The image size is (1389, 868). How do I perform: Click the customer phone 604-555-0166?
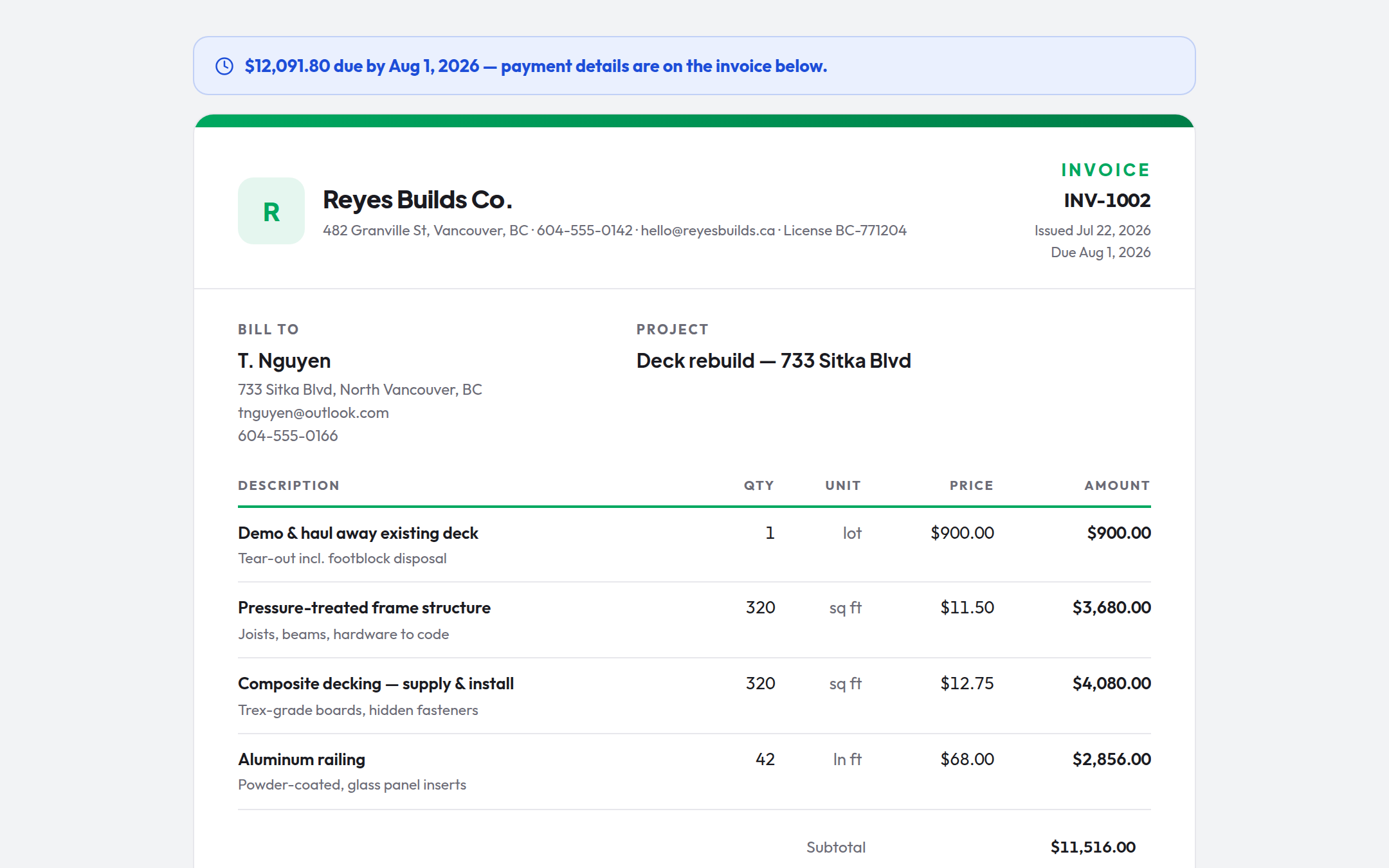[x=287, y=436]
